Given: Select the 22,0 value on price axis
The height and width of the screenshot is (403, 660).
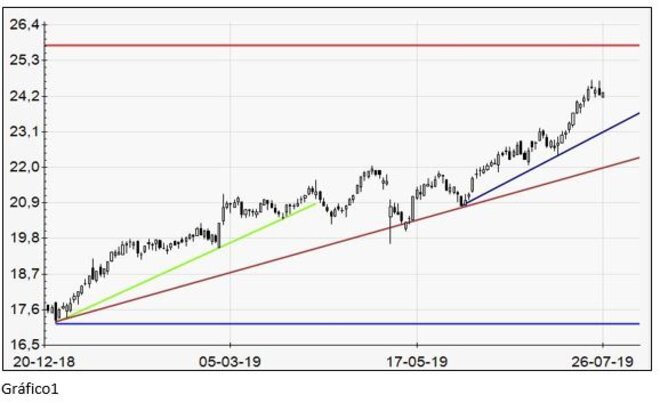Looking at the screenshot, I should 27,167.
